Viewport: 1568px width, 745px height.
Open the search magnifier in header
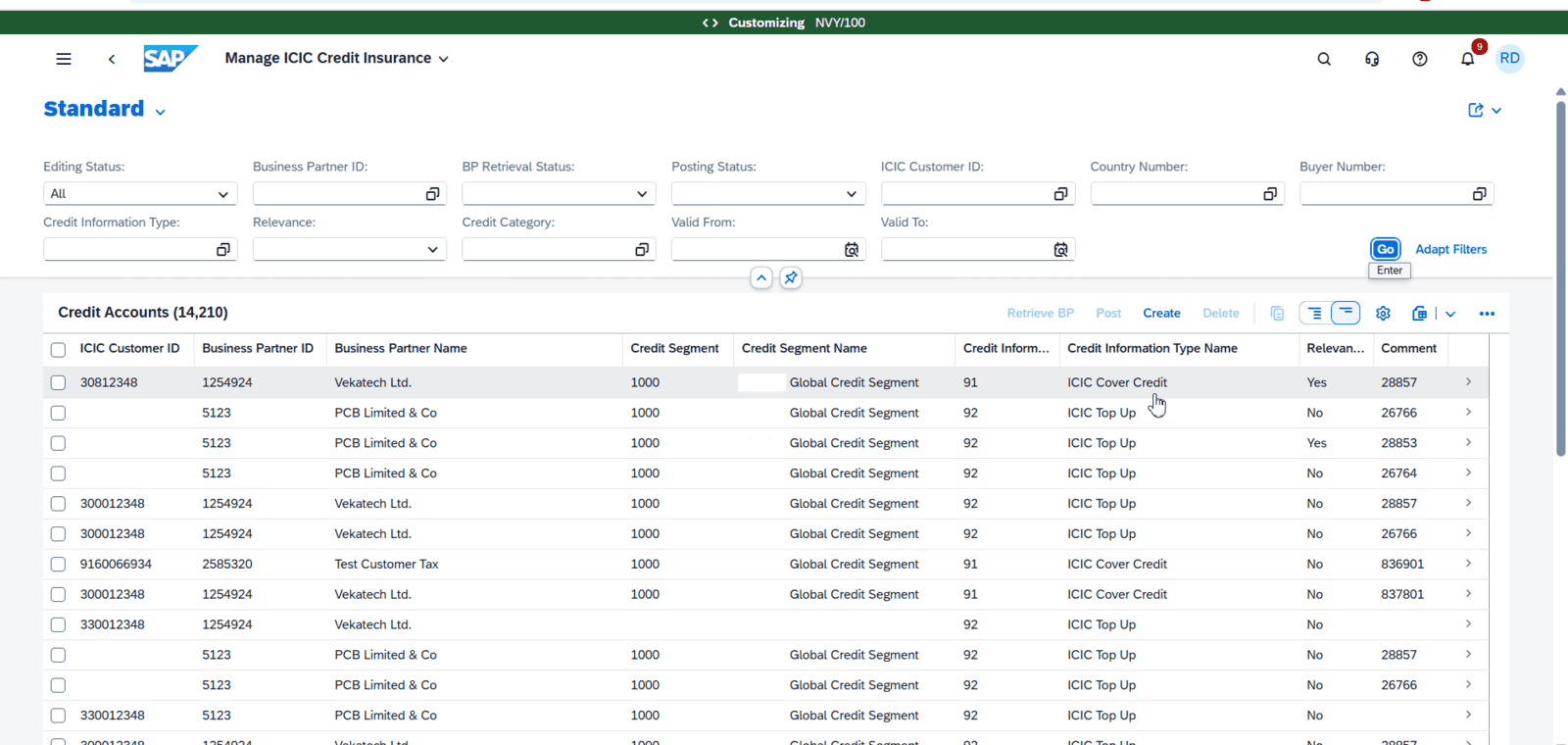[x=1324, y=59]
